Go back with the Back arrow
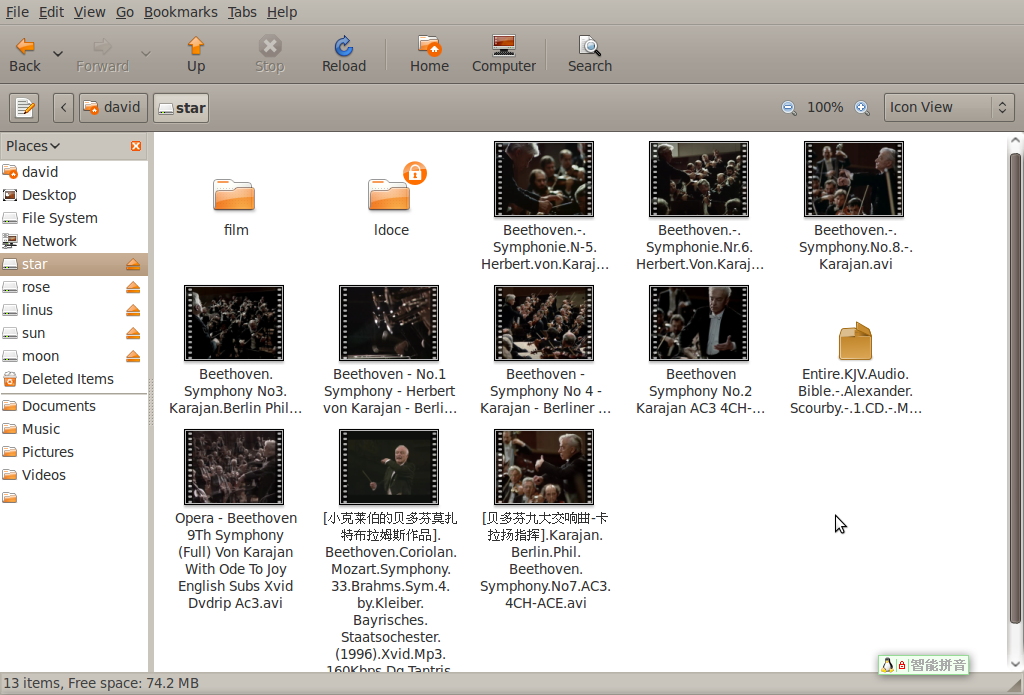Image resolution: width=1024 pixels, height=695 pixels. click(25, 54)
